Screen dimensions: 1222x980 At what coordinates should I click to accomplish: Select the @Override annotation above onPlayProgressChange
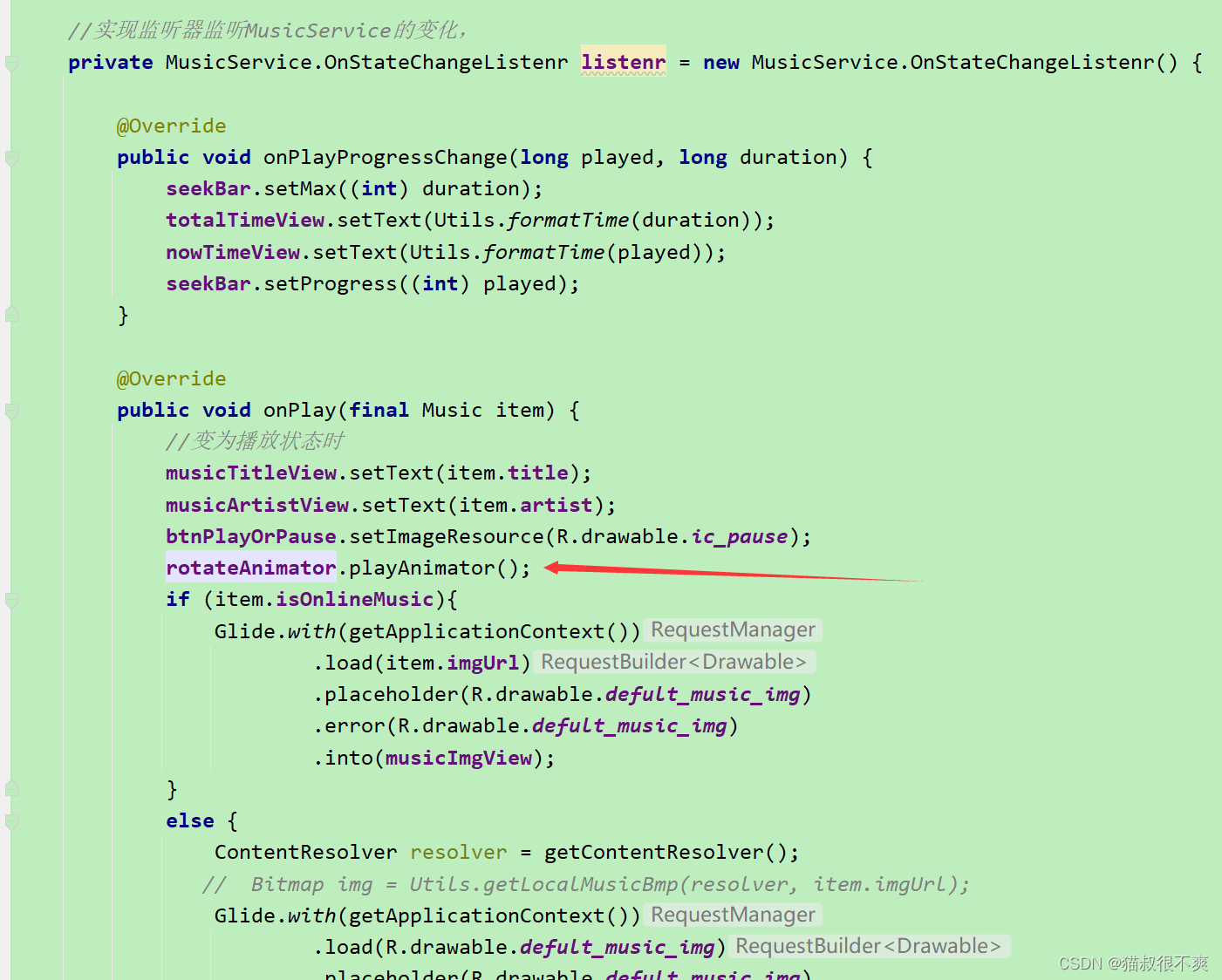point(172,126)
